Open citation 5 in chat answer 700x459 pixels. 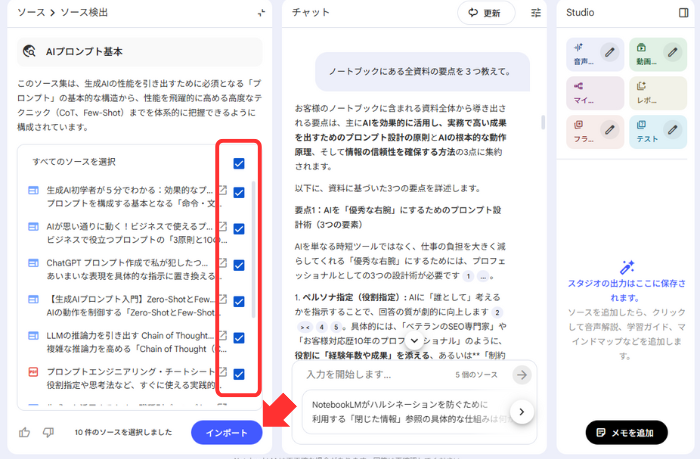pyautogui.click(x=336, y=327)
